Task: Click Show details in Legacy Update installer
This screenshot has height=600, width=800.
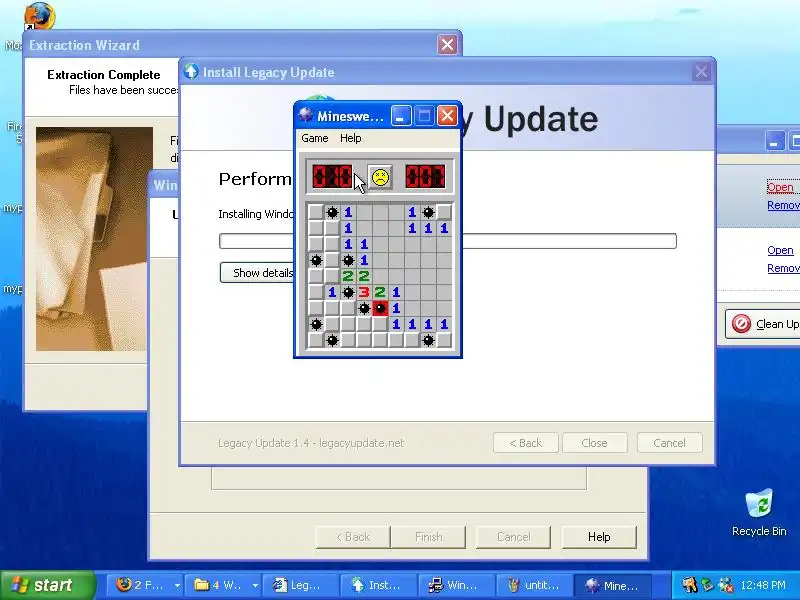Action: pyautogui.click(x=258, y=273)
